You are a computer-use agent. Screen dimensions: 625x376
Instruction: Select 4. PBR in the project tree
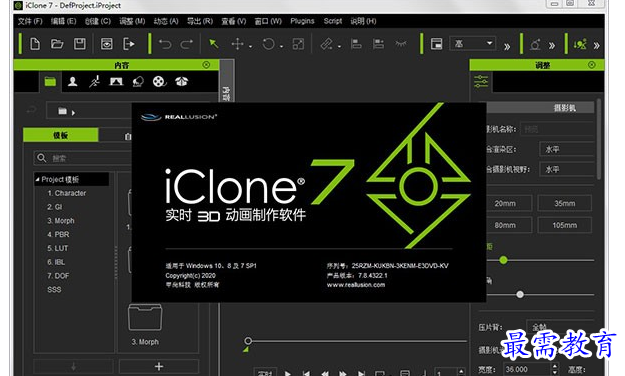(58, 234)
